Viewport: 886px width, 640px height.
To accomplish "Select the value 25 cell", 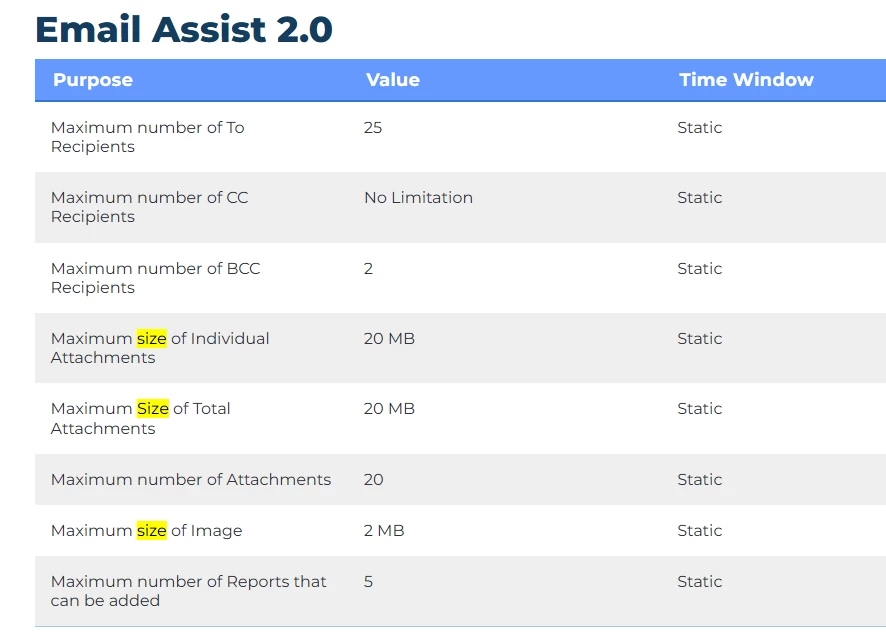I will coord(373,128).
